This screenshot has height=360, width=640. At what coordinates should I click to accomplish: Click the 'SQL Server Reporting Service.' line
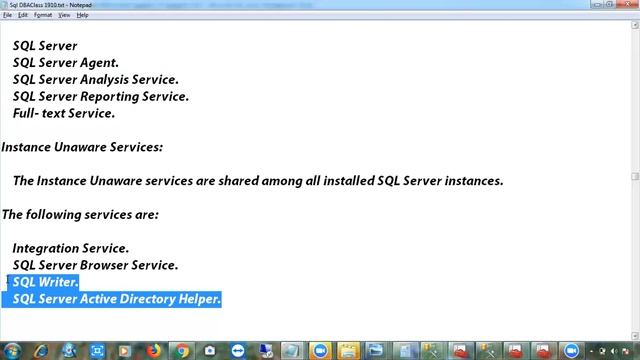tap(101, 97)
